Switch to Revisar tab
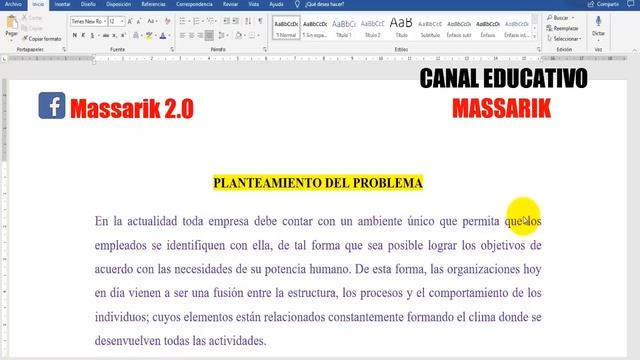 tap(231, 4)
